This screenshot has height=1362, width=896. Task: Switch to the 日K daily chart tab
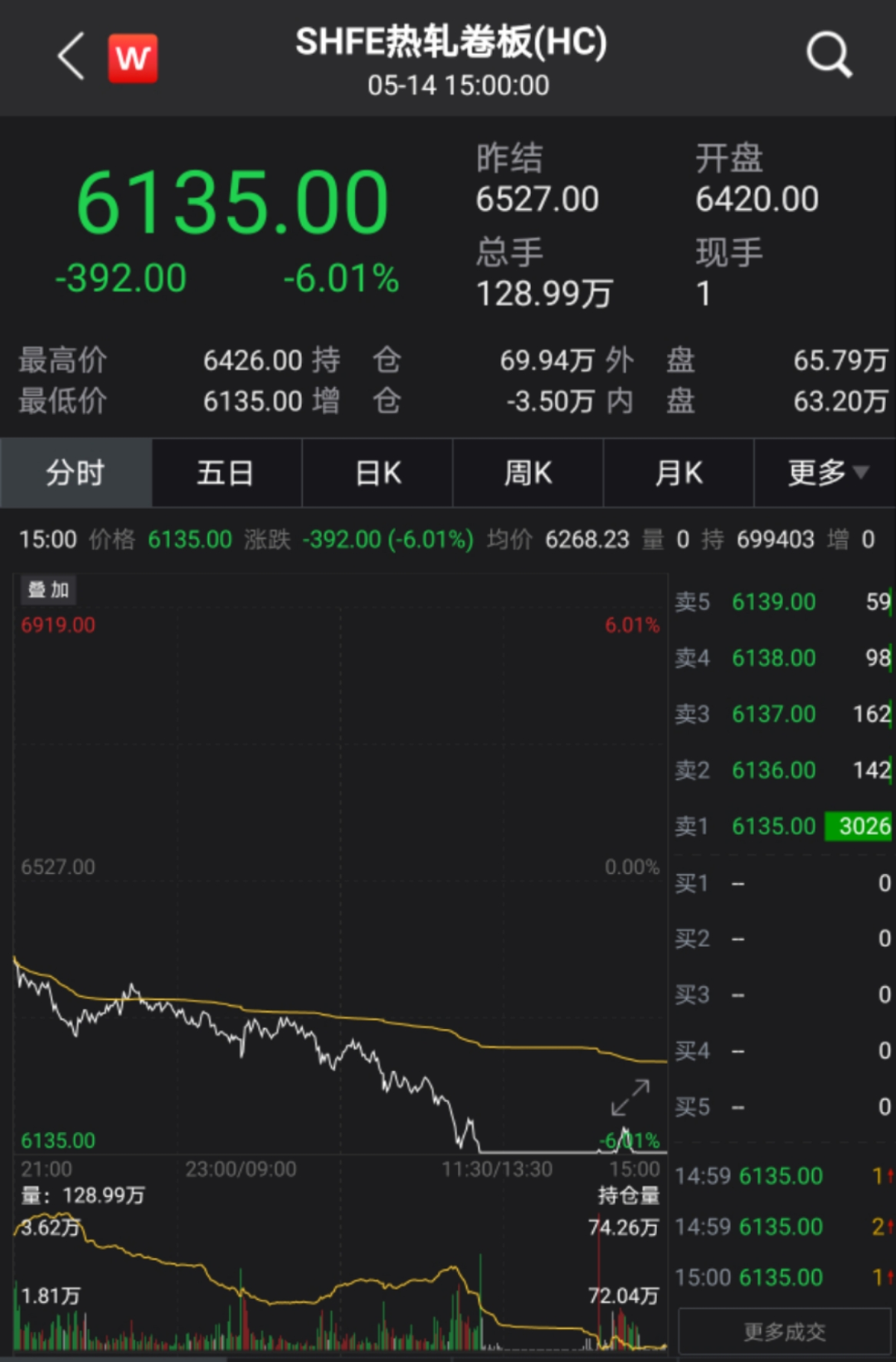point(377,473)
